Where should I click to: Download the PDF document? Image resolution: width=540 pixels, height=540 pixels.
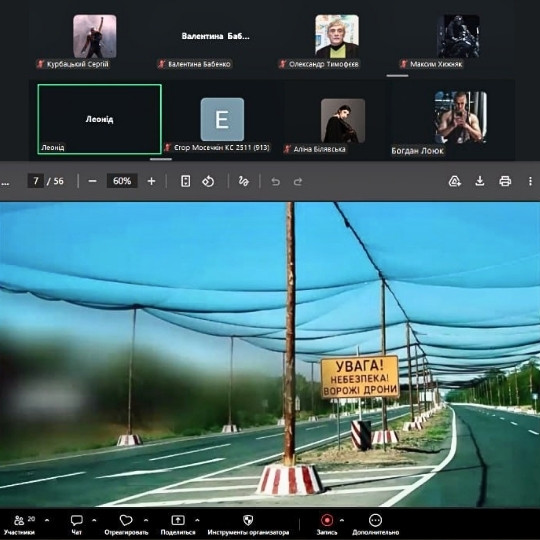coord(480,181)
